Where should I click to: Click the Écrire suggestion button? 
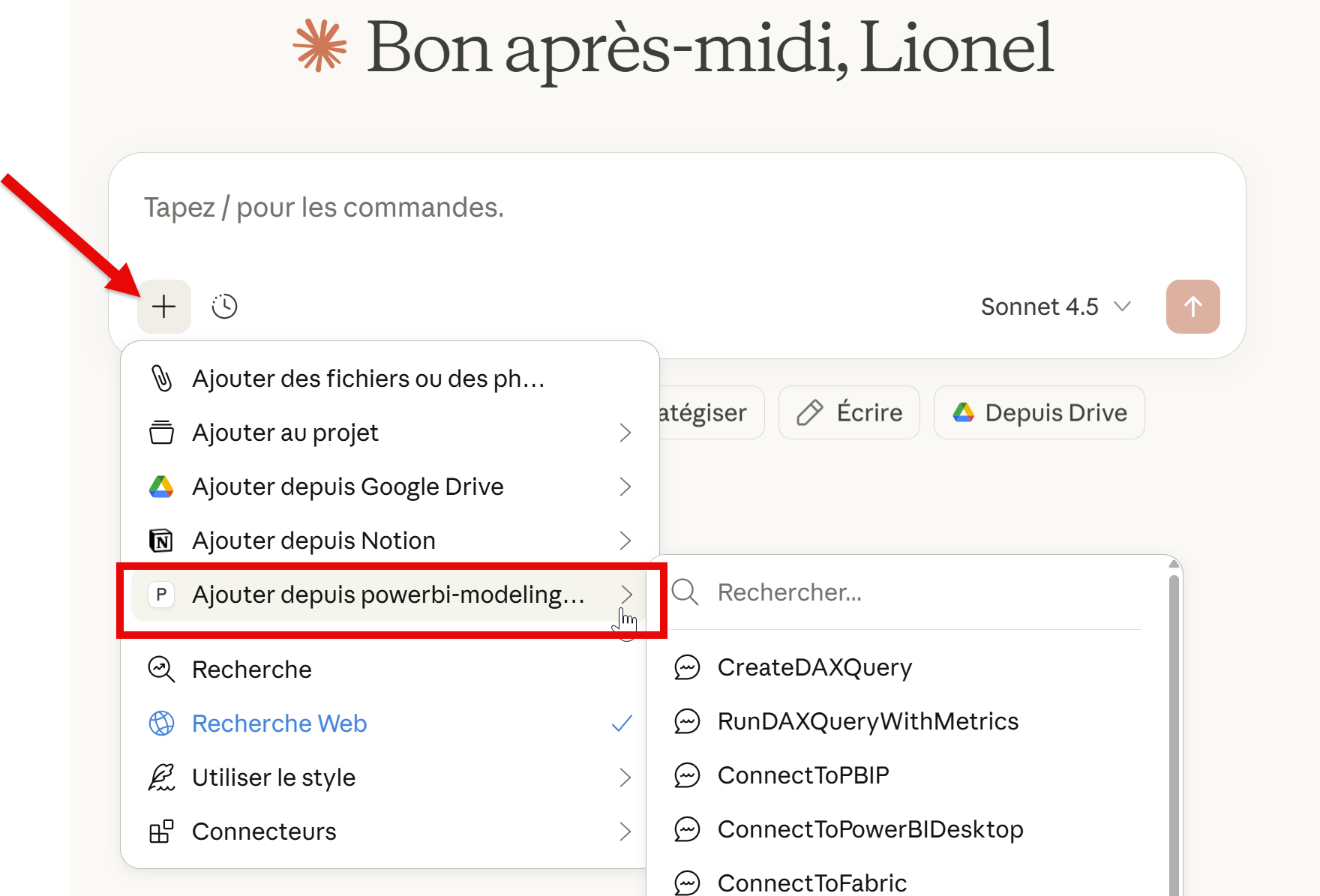pyautogui.click(x=849, y=412)
